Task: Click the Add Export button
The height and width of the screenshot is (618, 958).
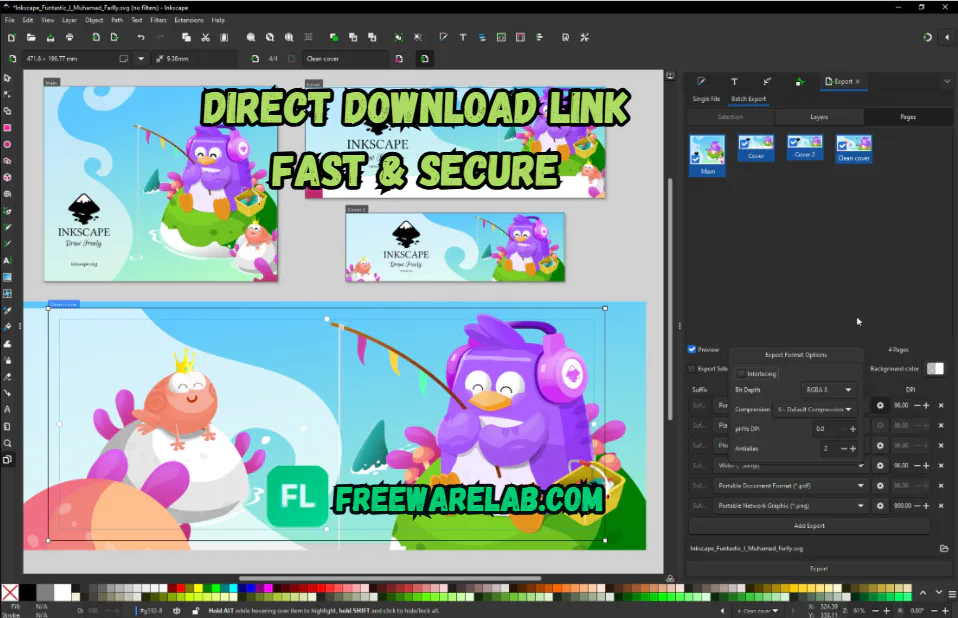Action: pyautogui.click(x=810, y=525)
